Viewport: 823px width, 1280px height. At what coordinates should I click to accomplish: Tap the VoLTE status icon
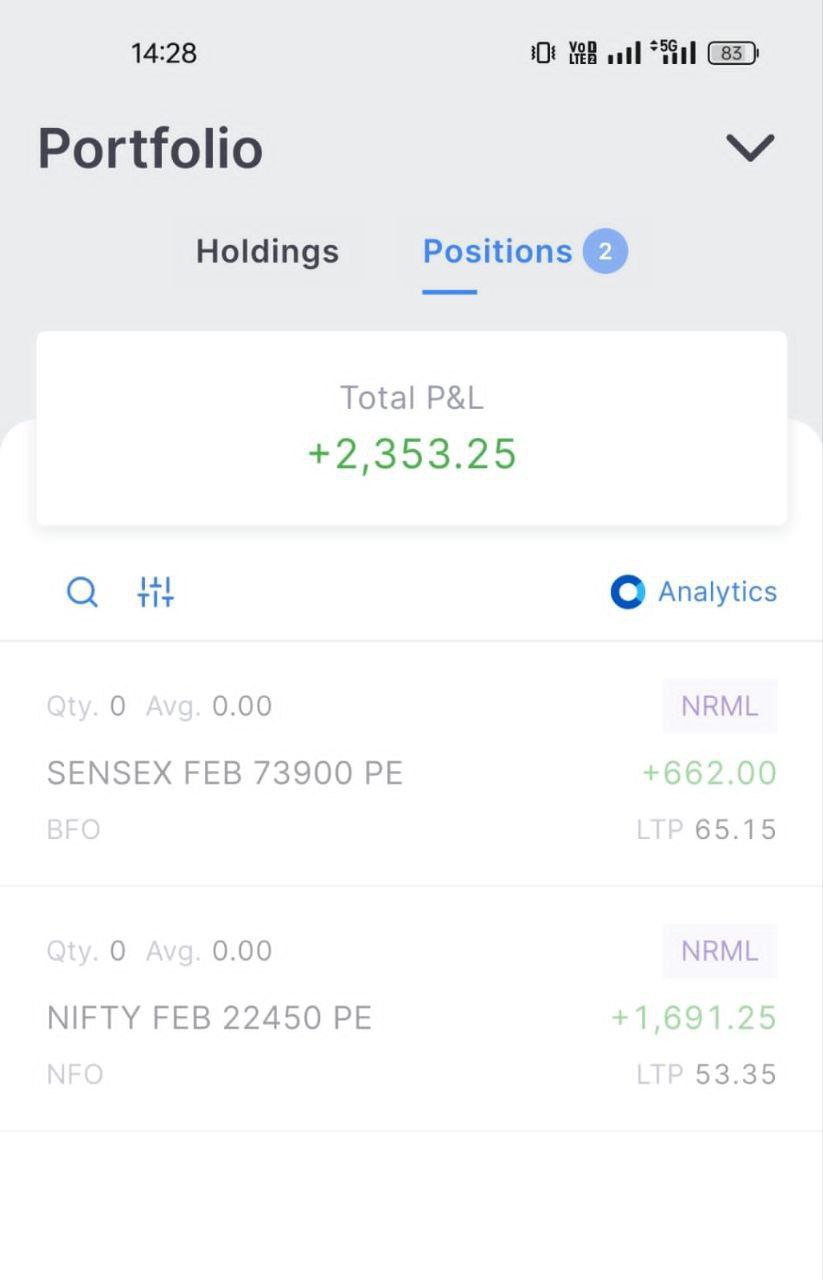click(582, 53)
